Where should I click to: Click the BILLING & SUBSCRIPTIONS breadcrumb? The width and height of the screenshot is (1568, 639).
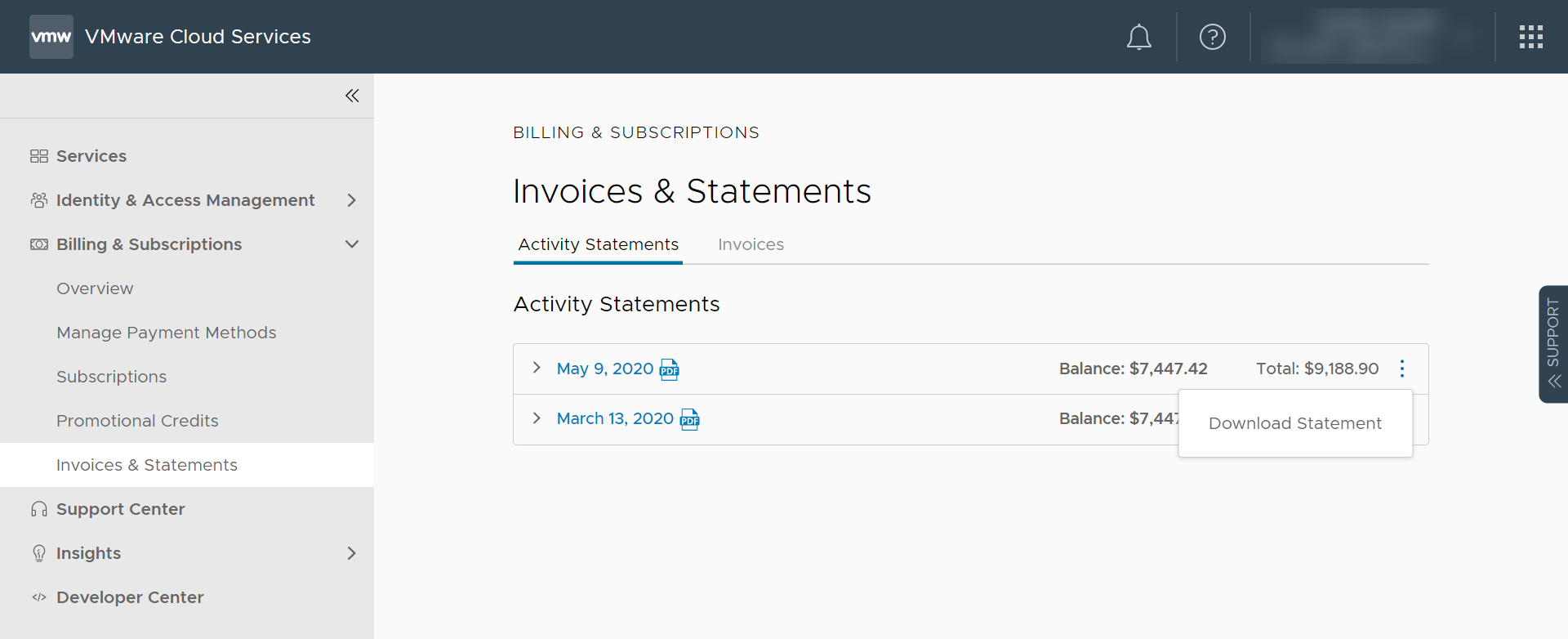pos(636,132)
